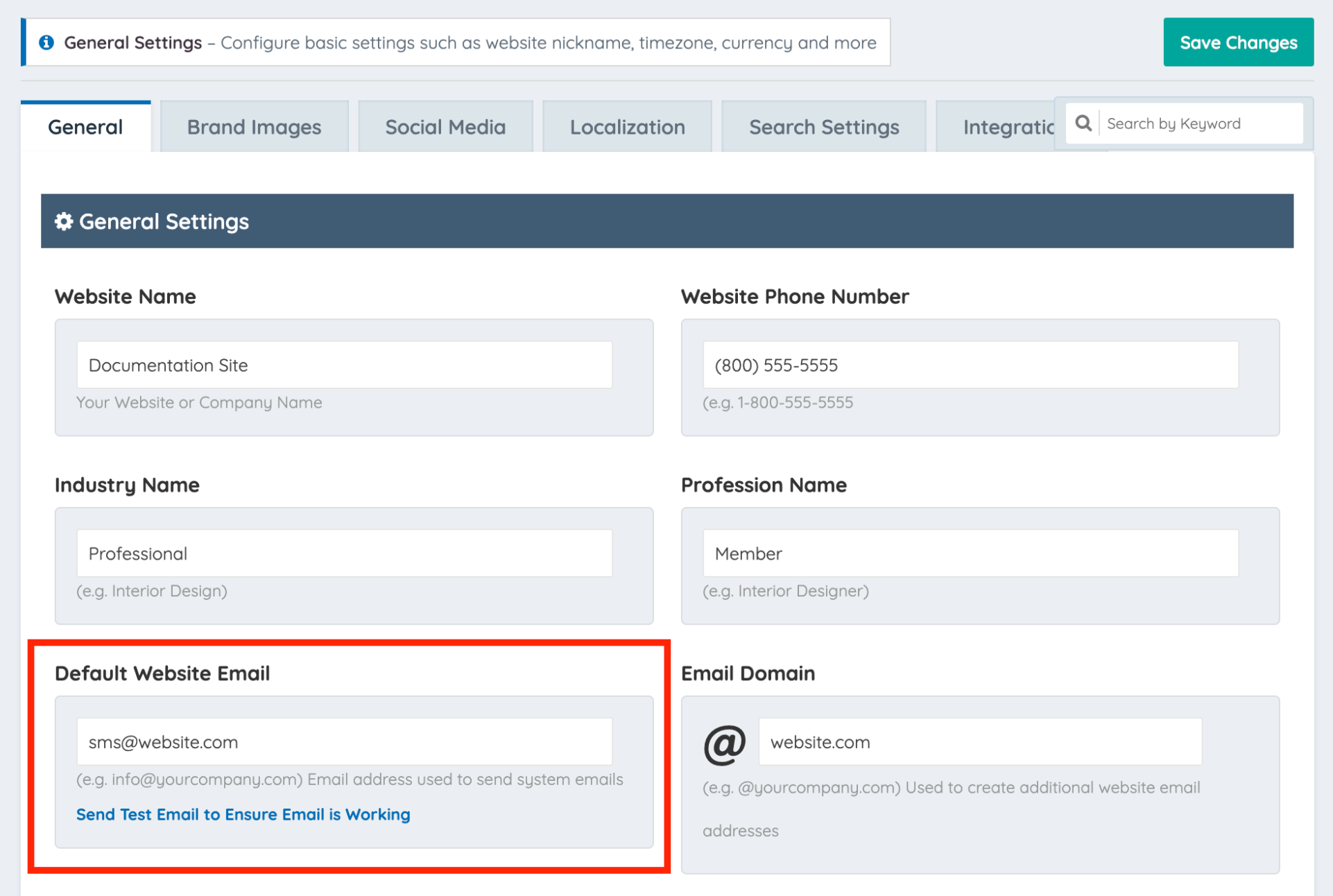1333x896 pixels.
Task: Select the General tab
Action: point(85,127)
